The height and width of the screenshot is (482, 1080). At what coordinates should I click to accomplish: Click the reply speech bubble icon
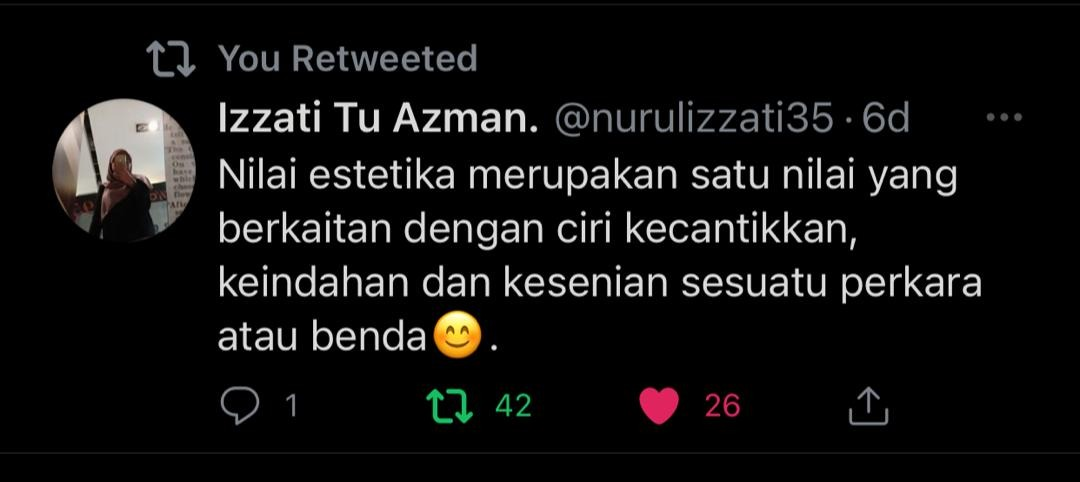point(240,406)
